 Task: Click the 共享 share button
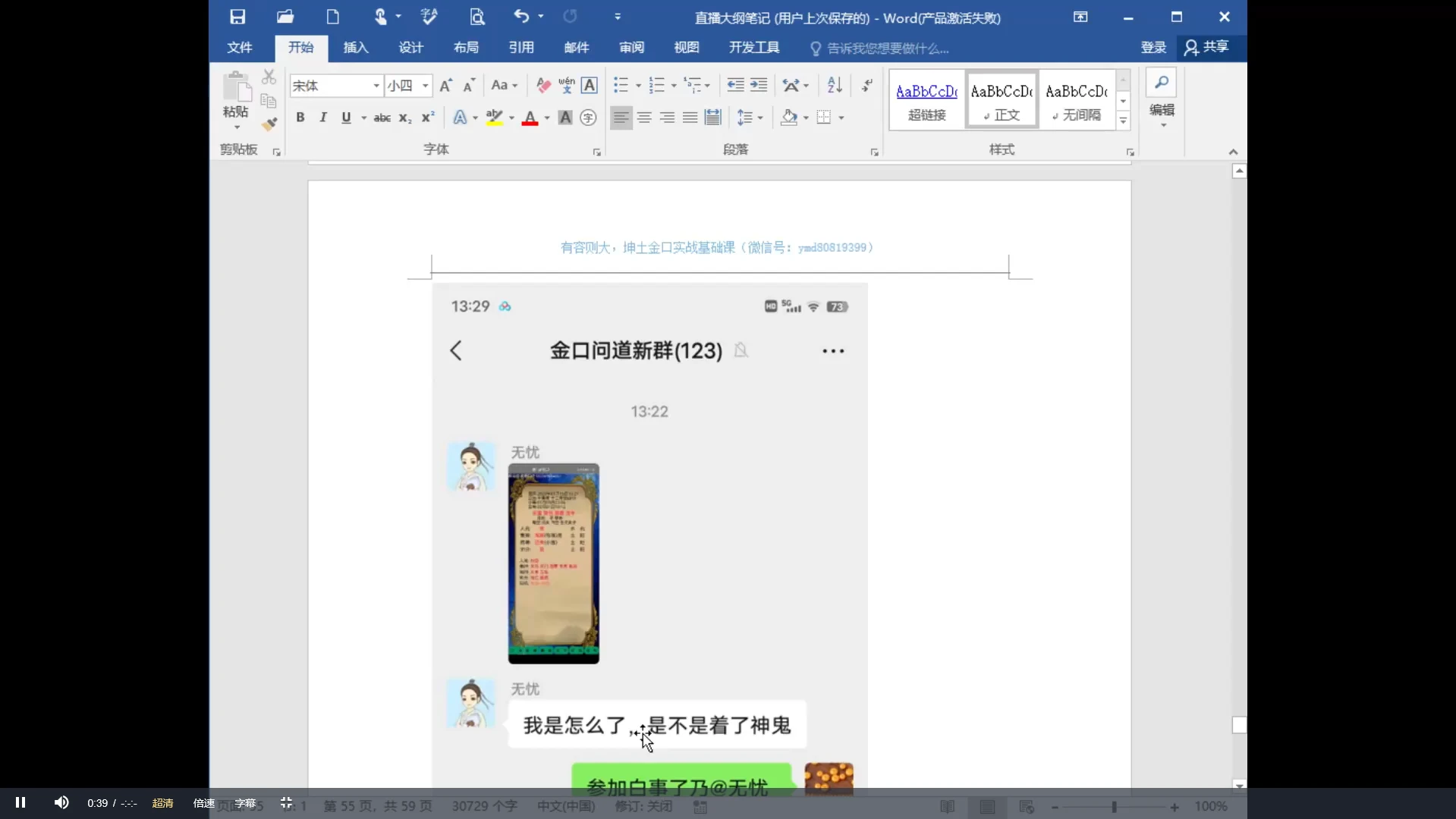[1206, 47]
